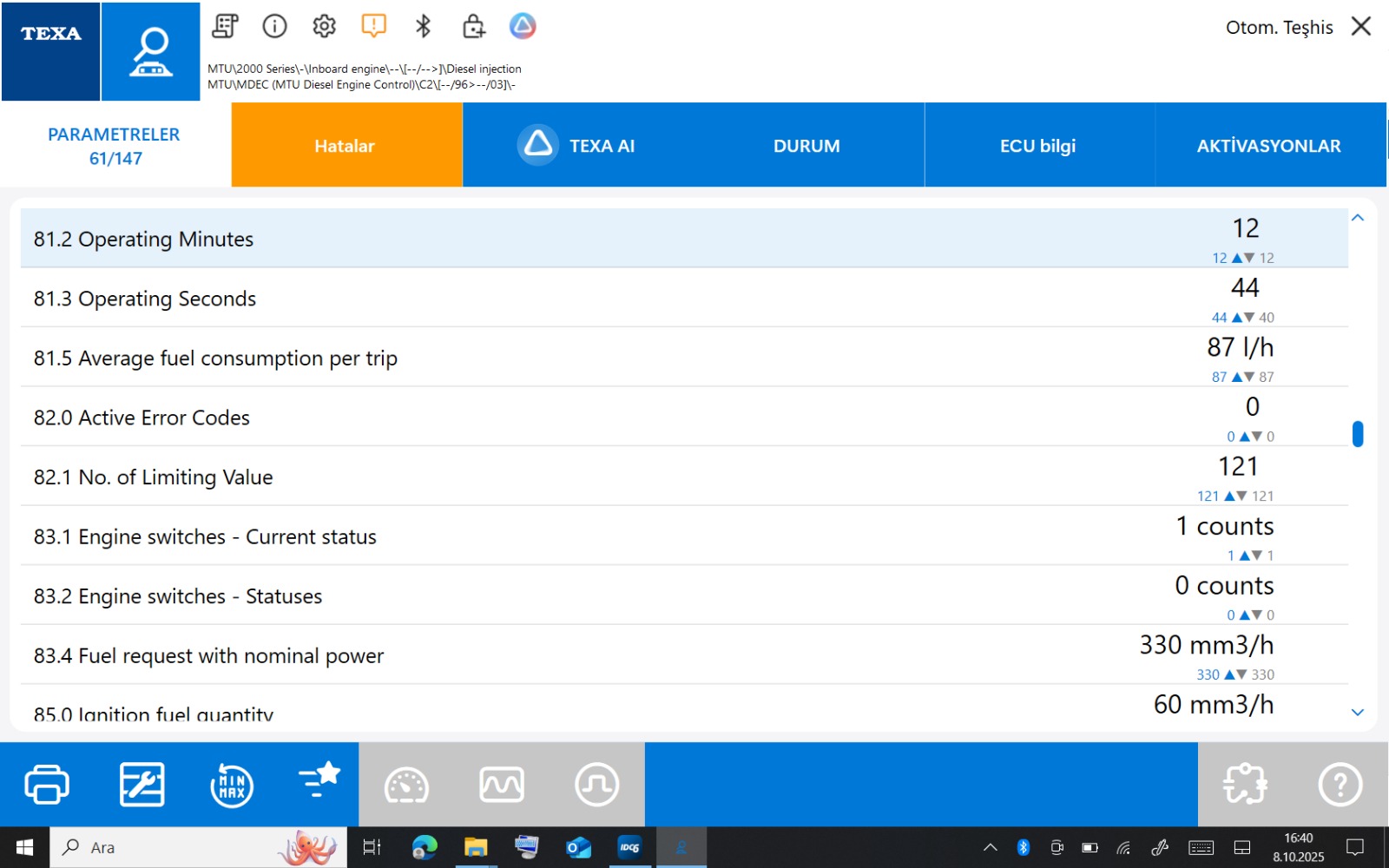The image size is (1389, 868).
Task: Switch to gauge dashboard view
Action: (406, 786)
